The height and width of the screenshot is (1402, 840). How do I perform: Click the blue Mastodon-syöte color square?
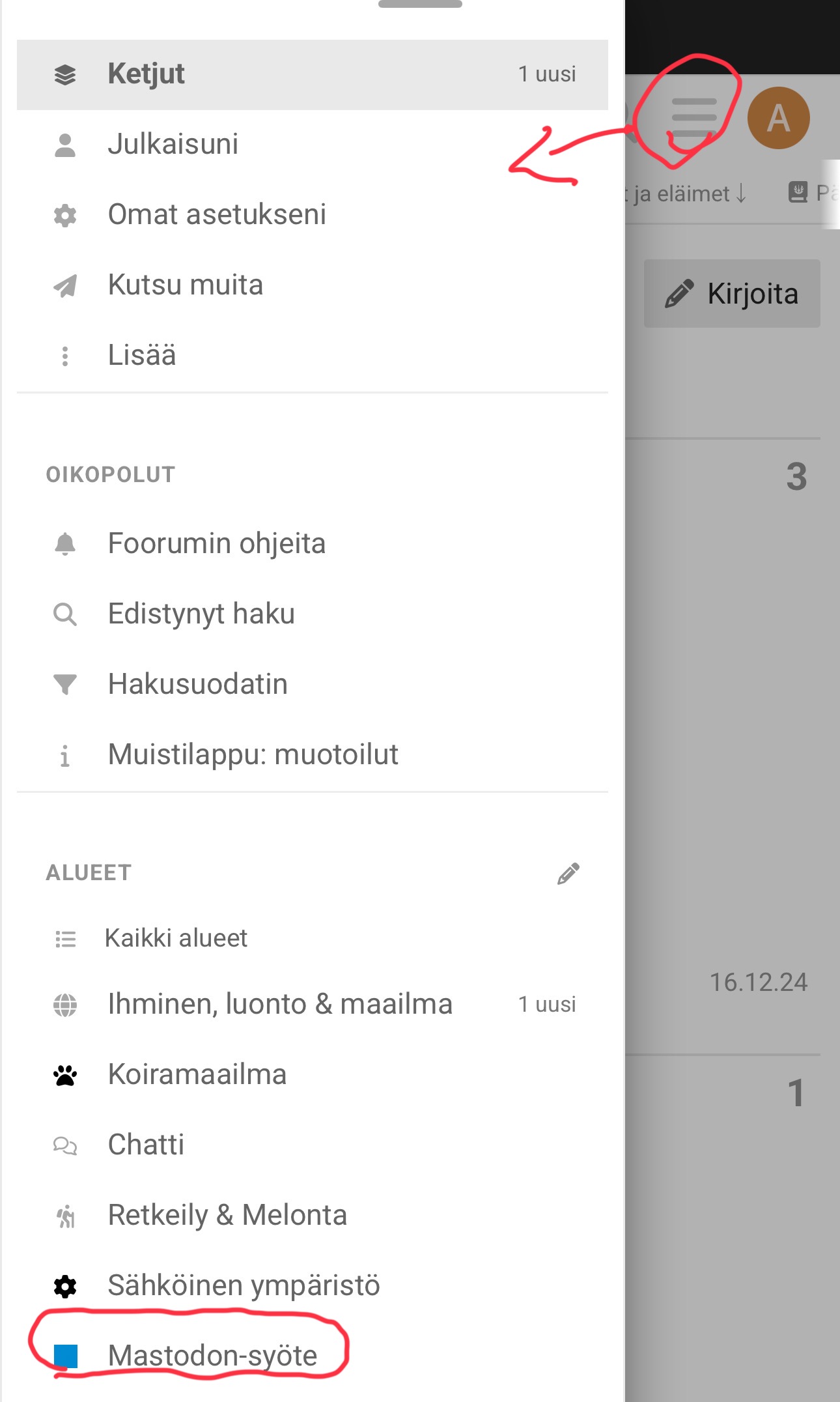[x=65, y=1356]
